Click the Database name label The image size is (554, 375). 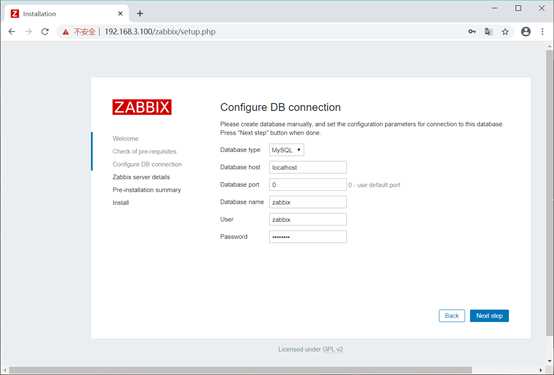(242, 202)
